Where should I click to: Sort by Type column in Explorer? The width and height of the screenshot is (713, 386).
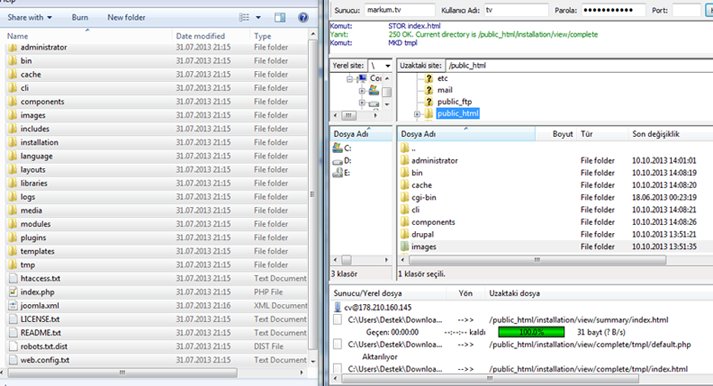tap(279, 35)
